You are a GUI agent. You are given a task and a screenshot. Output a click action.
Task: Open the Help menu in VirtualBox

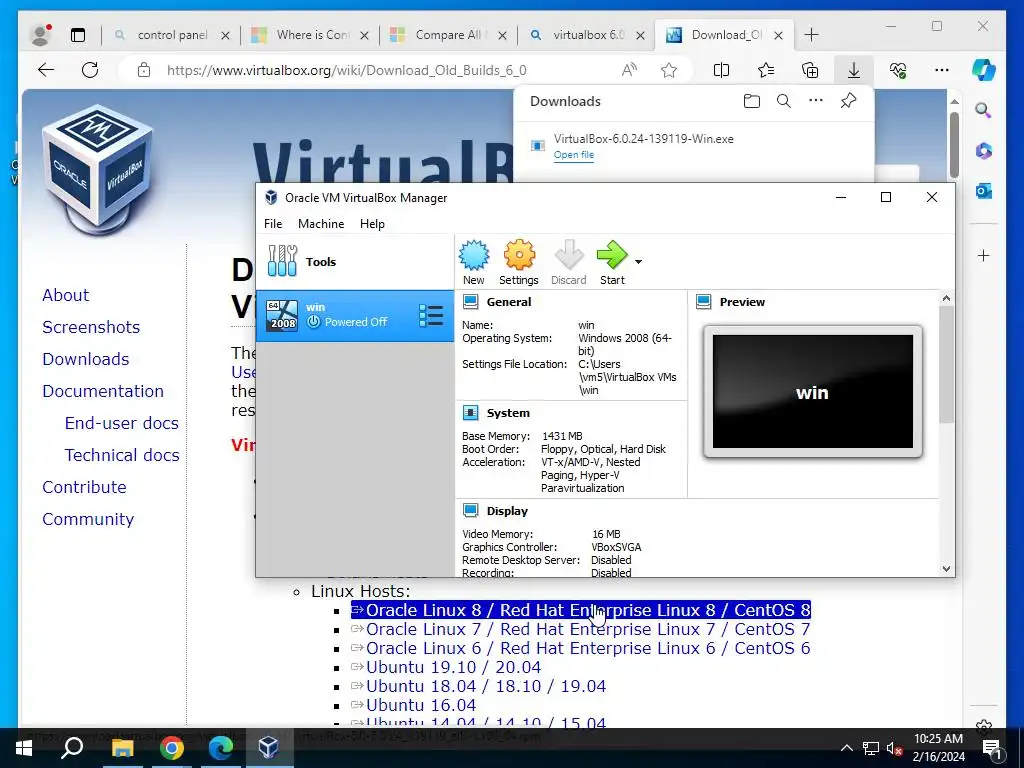coord(372,224)
